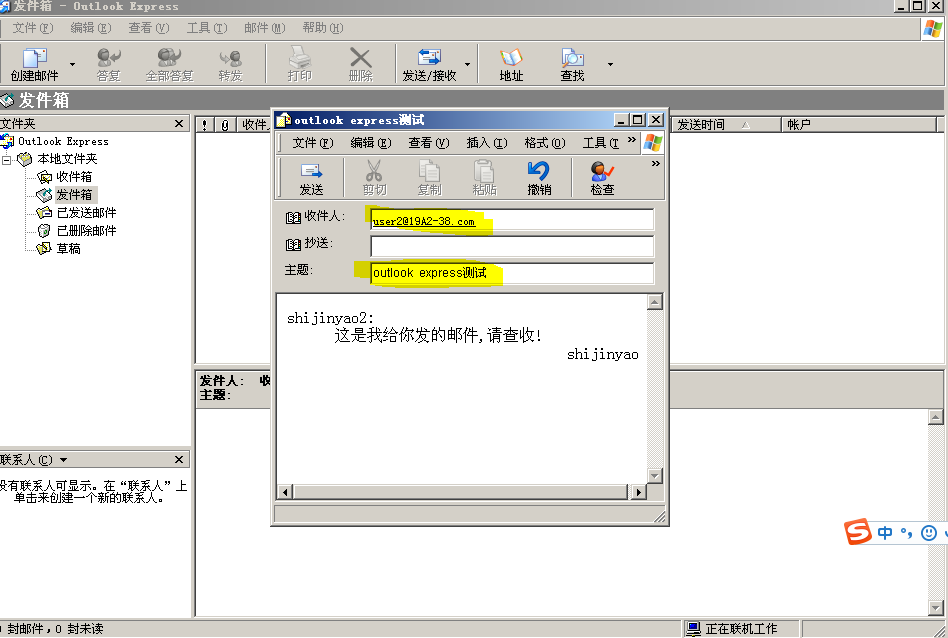Select the 已删除邮件 folder
The image size is (948, 638).
86,230
